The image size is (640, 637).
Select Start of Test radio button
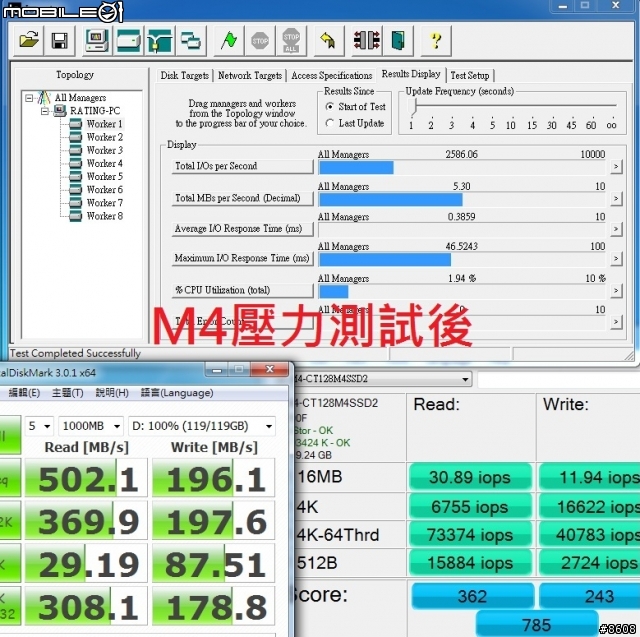(x=329, y=107)
